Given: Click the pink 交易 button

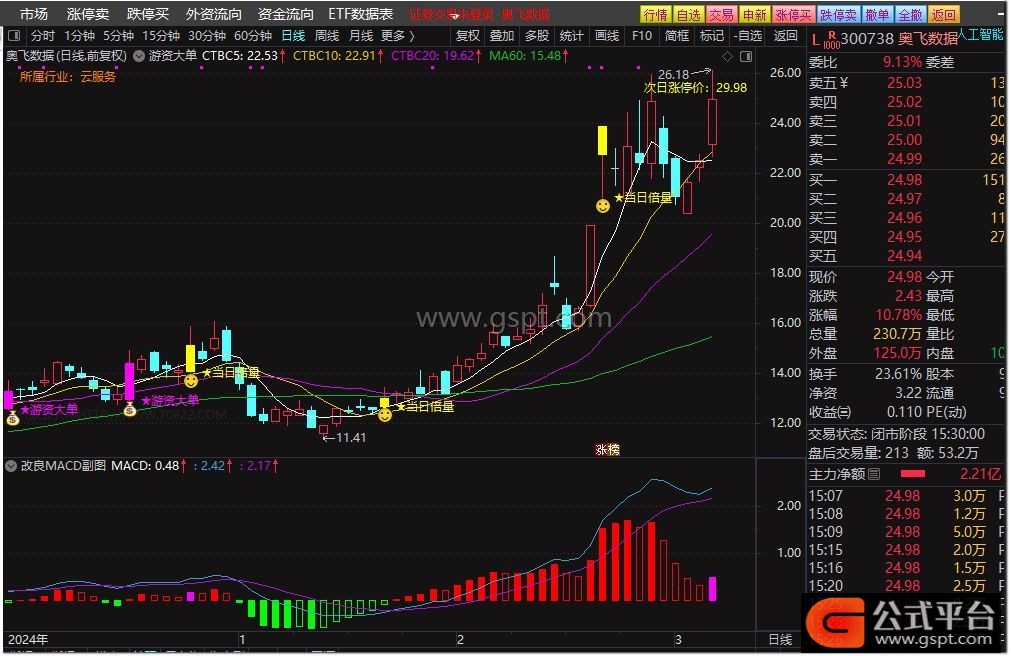Looking at the screenshot, I should tap(721, 14).
